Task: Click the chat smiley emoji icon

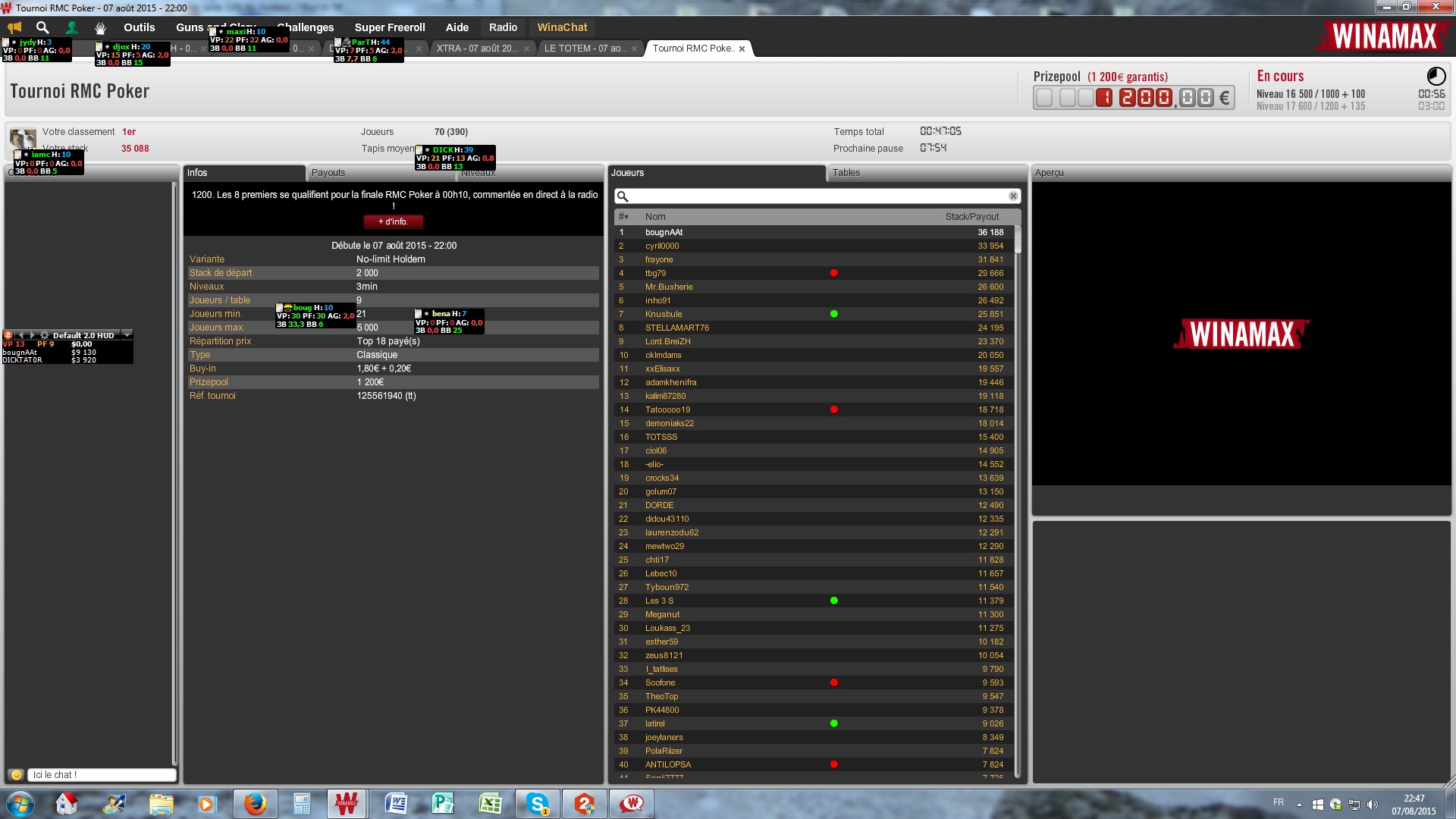Action: [16, 775]
